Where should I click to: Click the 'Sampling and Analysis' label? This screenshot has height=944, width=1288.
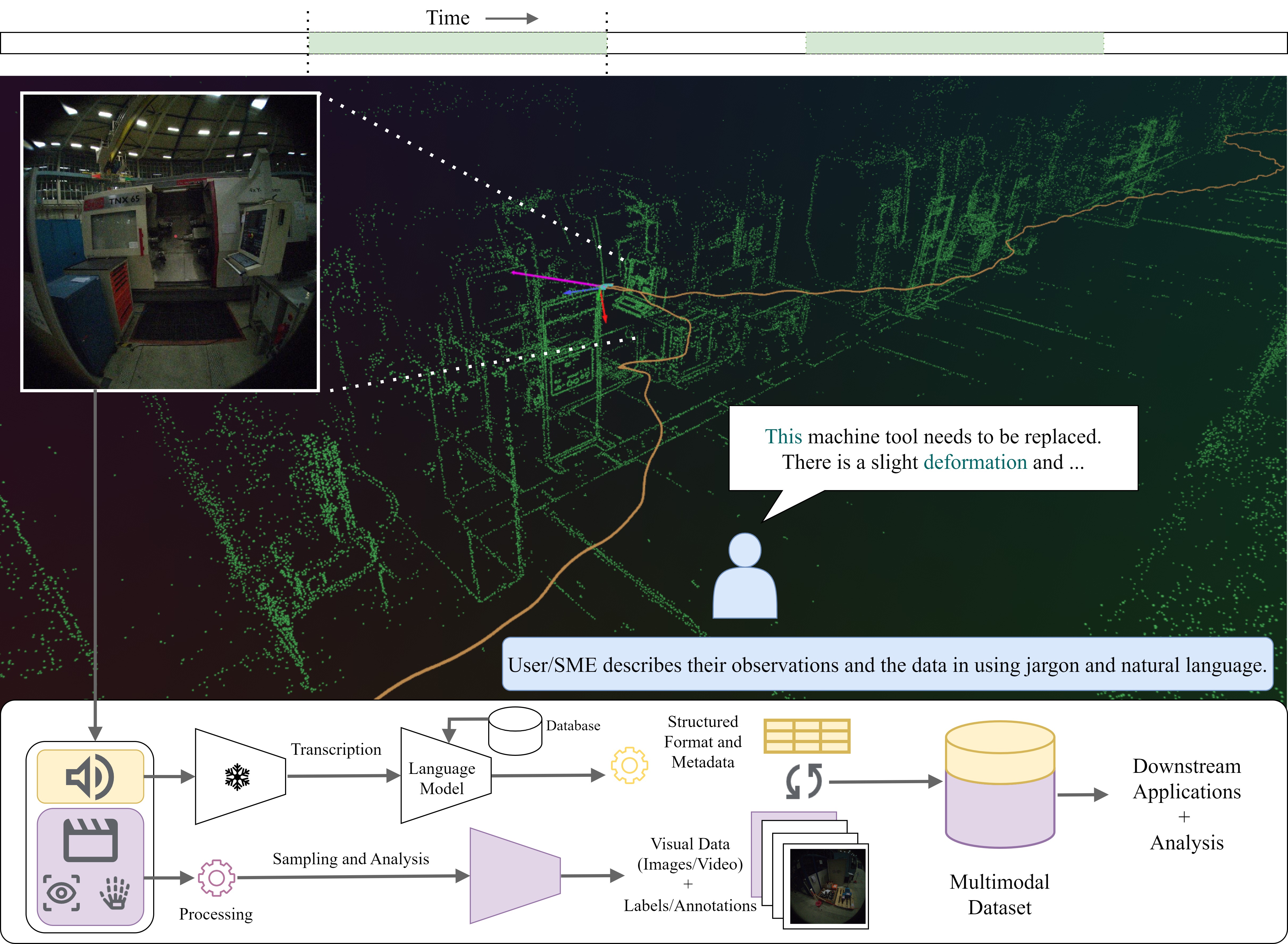tap(351, 859)
